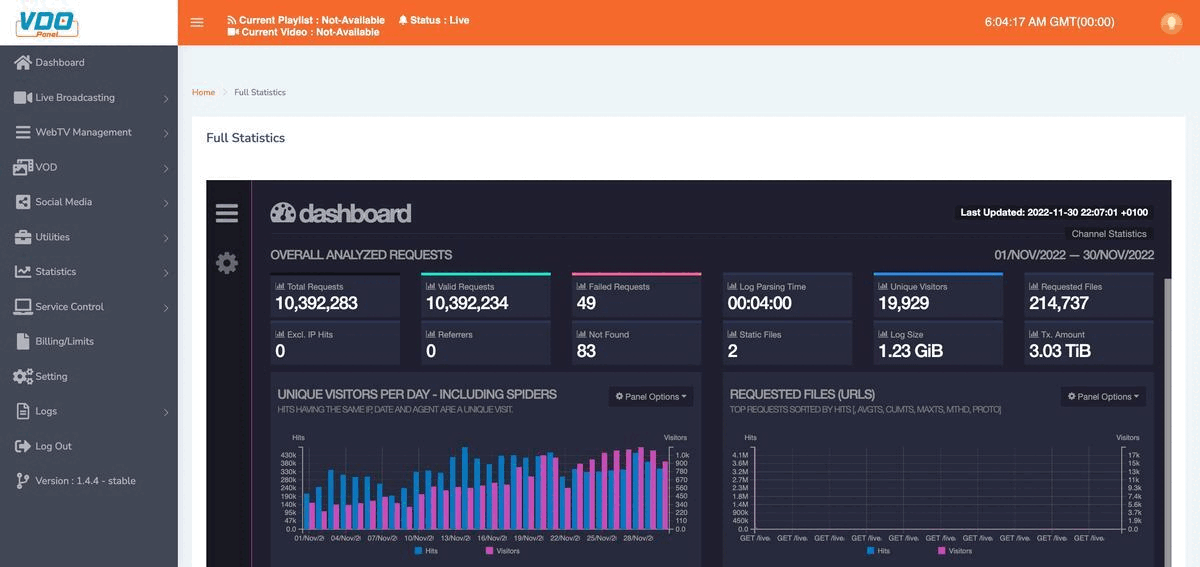The image size is (1200, 567).
Task: Go to Home breadcrumb link
Action: pos(203,92)
